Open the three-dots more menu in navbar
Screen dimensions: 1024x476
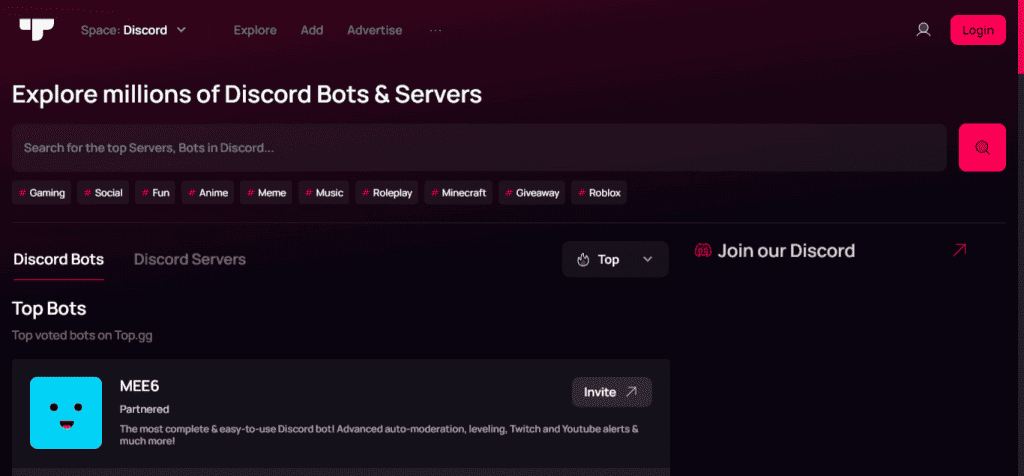pos(435,30)
